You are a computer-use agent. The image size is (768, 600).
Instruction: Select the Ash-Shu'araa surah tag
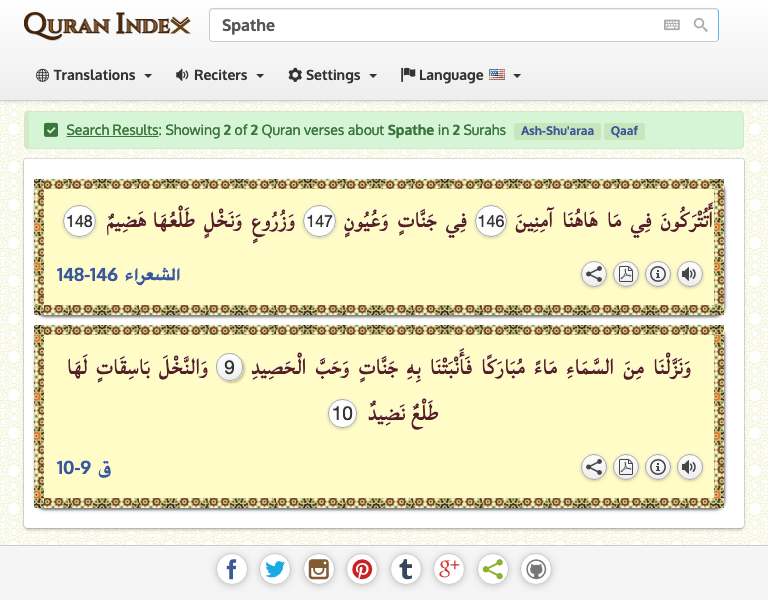(x=557, y=131)
